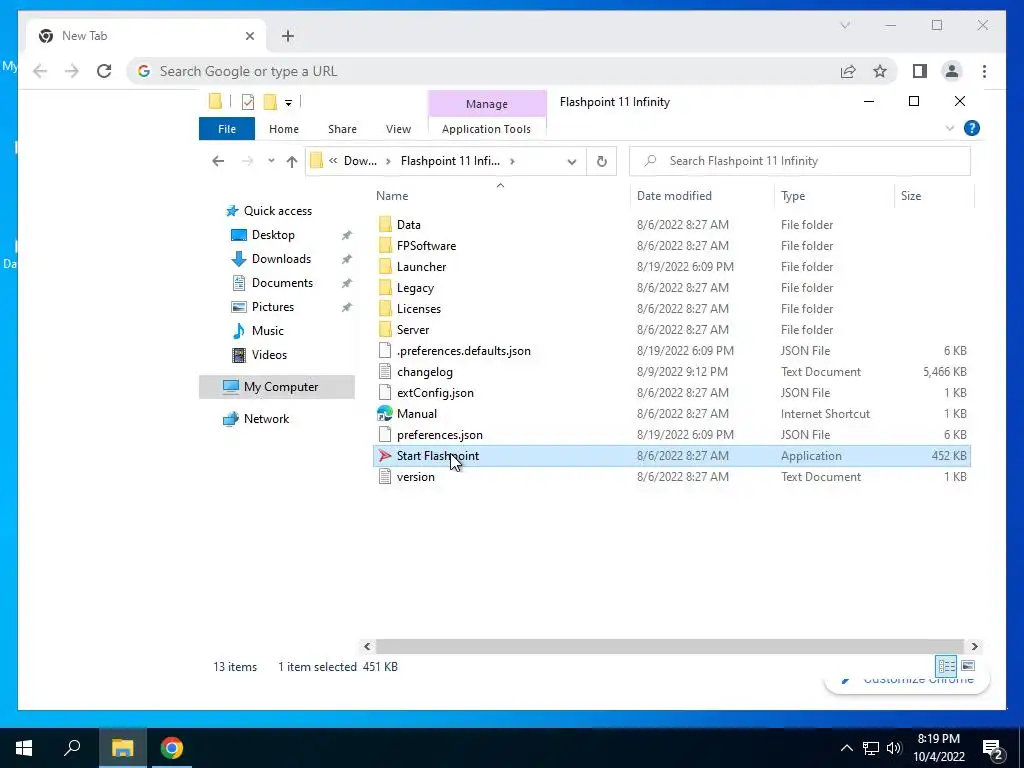Click the scrollbar right arrow
This screenshot has width=1024, height=768.
[974, 647]
